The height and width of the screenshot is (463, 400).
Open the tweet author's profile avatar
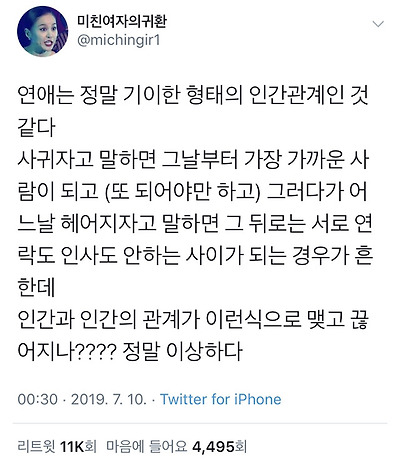pyautogui.click(x=43, y=31)
